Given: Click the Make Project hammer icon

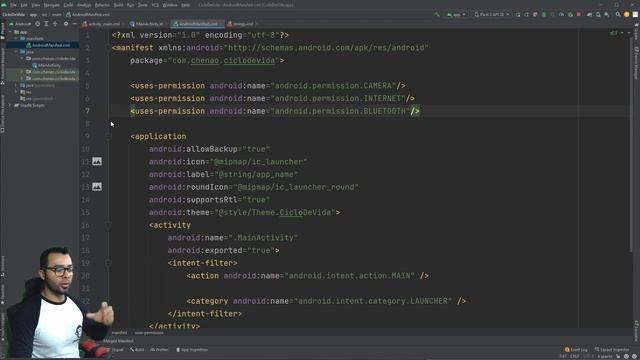Looking at the screenshot, I should pyautogui.click(x=437, y=14).
